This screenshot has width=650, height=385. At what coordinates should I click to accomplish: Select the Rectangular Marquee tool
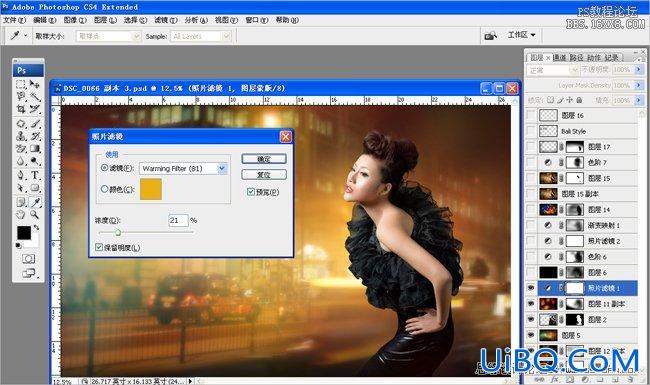21,85
